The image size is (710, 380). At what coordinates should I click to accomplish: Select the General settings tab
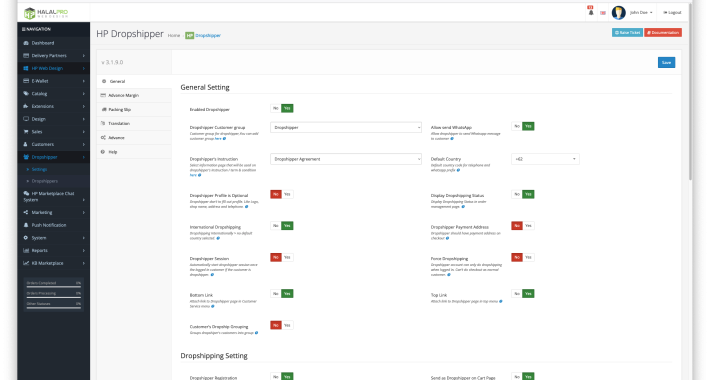coord(134,82)
